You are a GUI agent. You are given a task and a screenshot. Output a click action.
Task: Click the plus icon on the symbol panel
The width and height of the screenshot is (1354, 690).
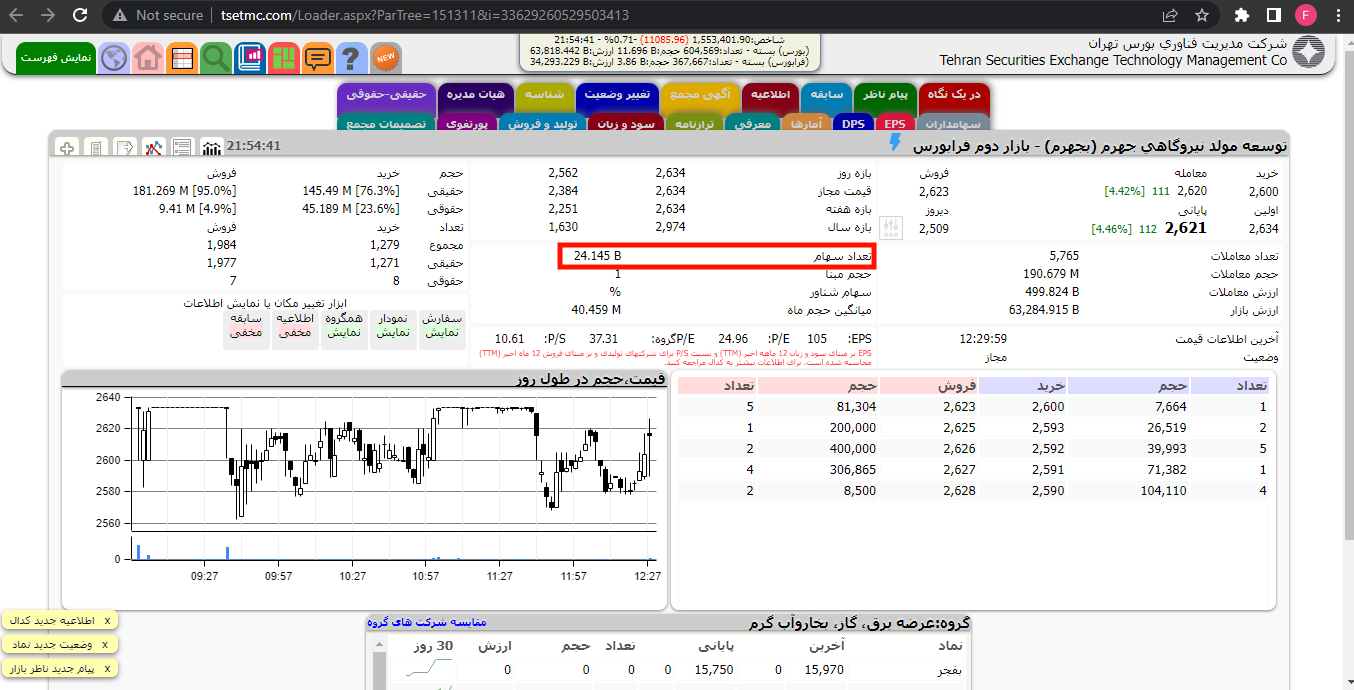coord(67,147)
